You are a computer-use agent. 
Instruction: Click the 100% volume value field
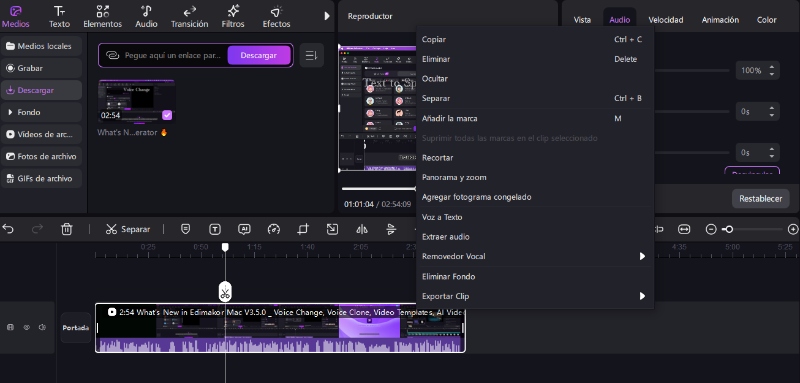tap(751, 70)
